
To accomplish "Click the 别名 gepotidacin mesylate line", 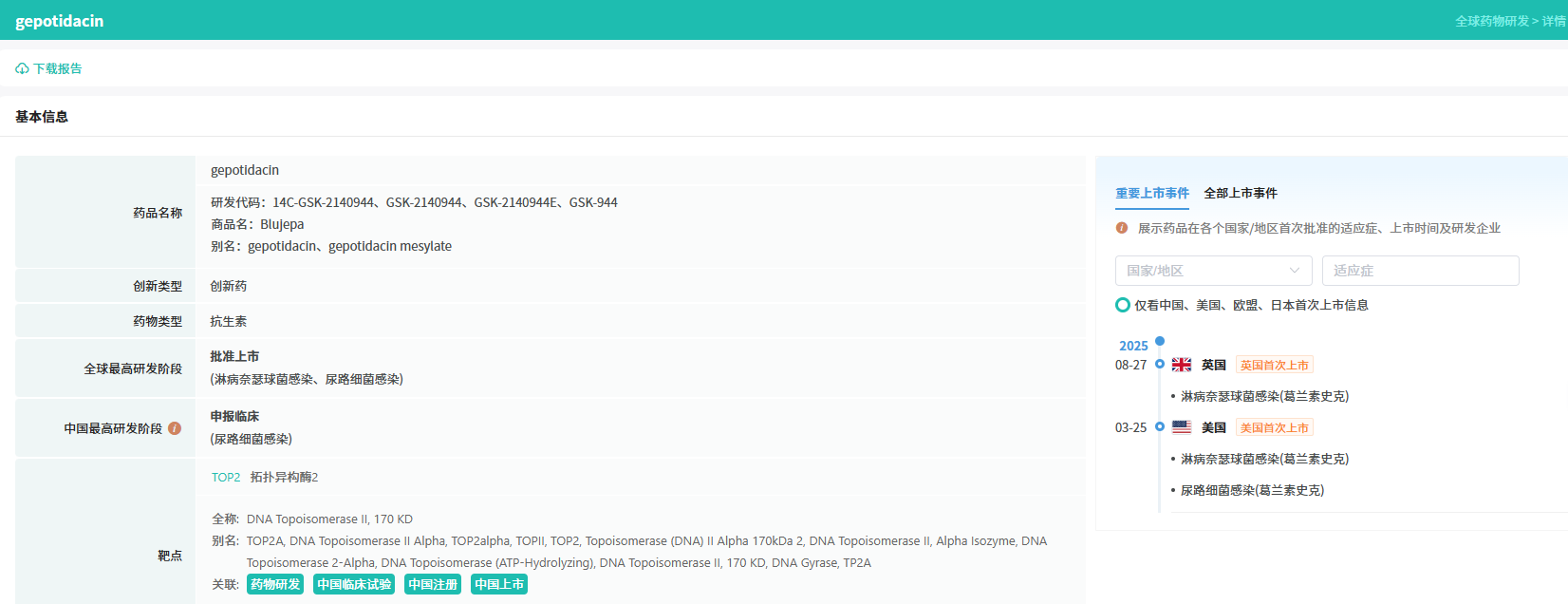I will coord(331,246).
